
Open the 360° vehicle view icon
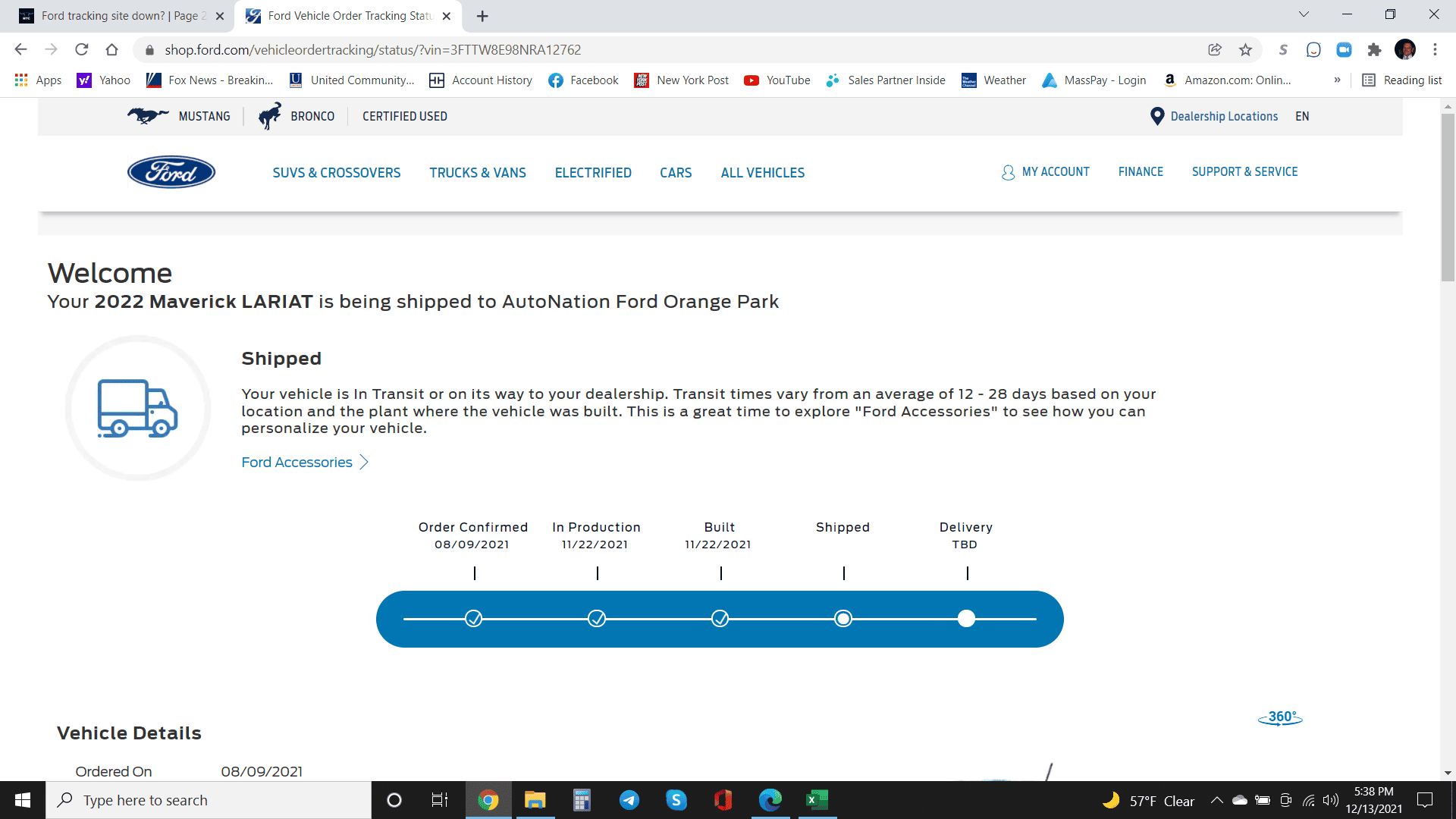1280,717
